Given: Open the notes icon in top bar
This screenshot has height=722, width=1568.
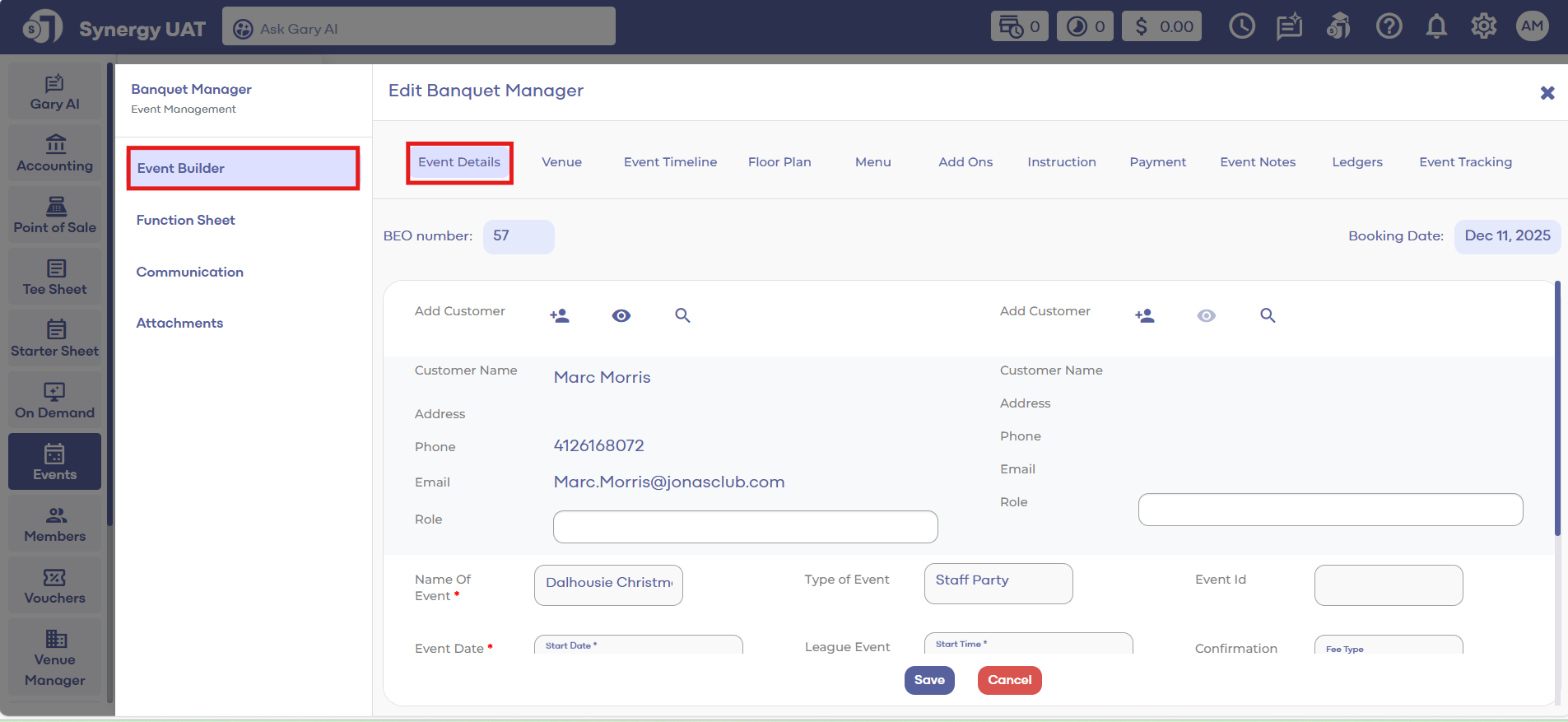Looking at the screenshot, I should point(1289,26).
